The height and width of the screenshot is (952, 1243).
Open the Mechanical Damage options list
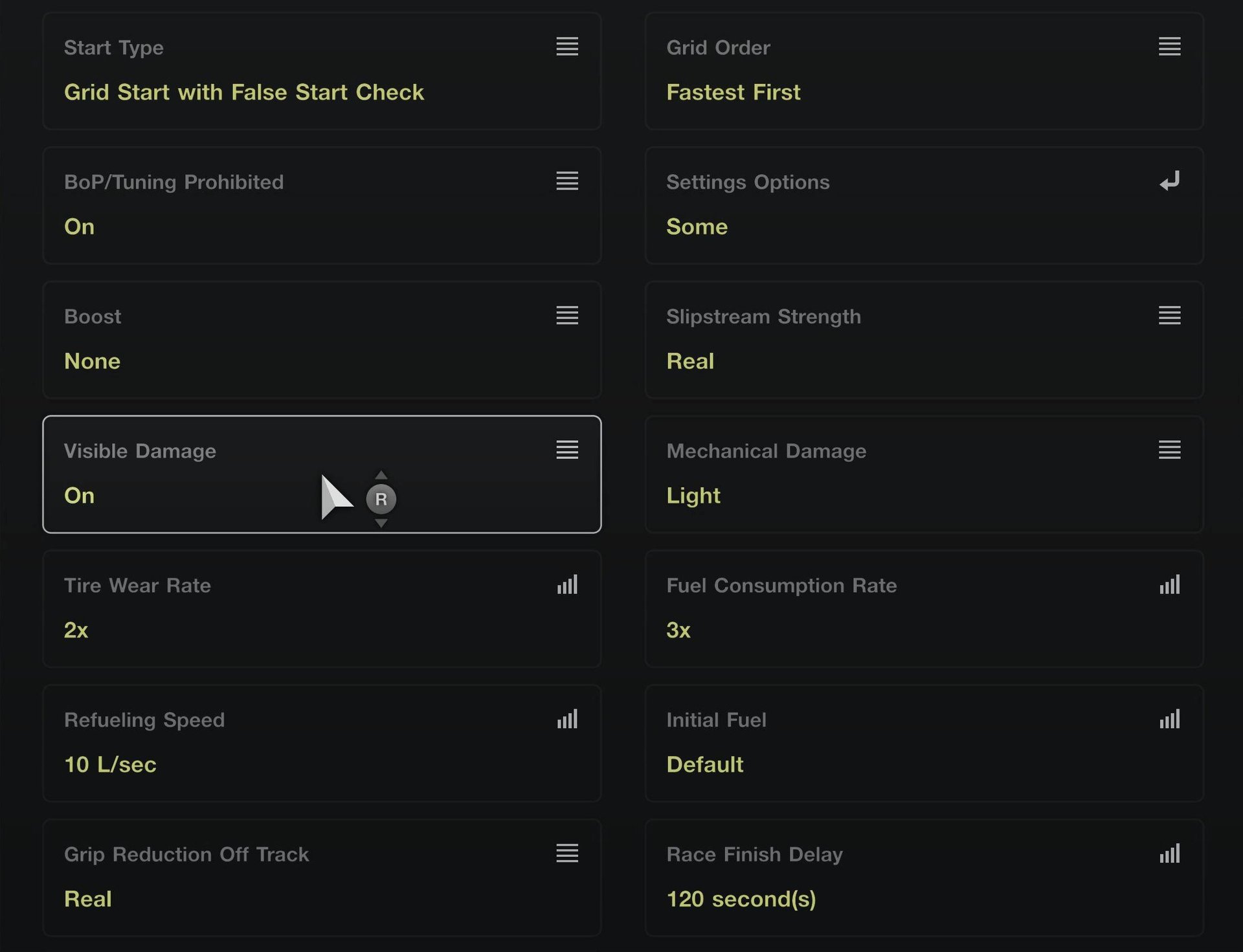tap(1169, 450)
